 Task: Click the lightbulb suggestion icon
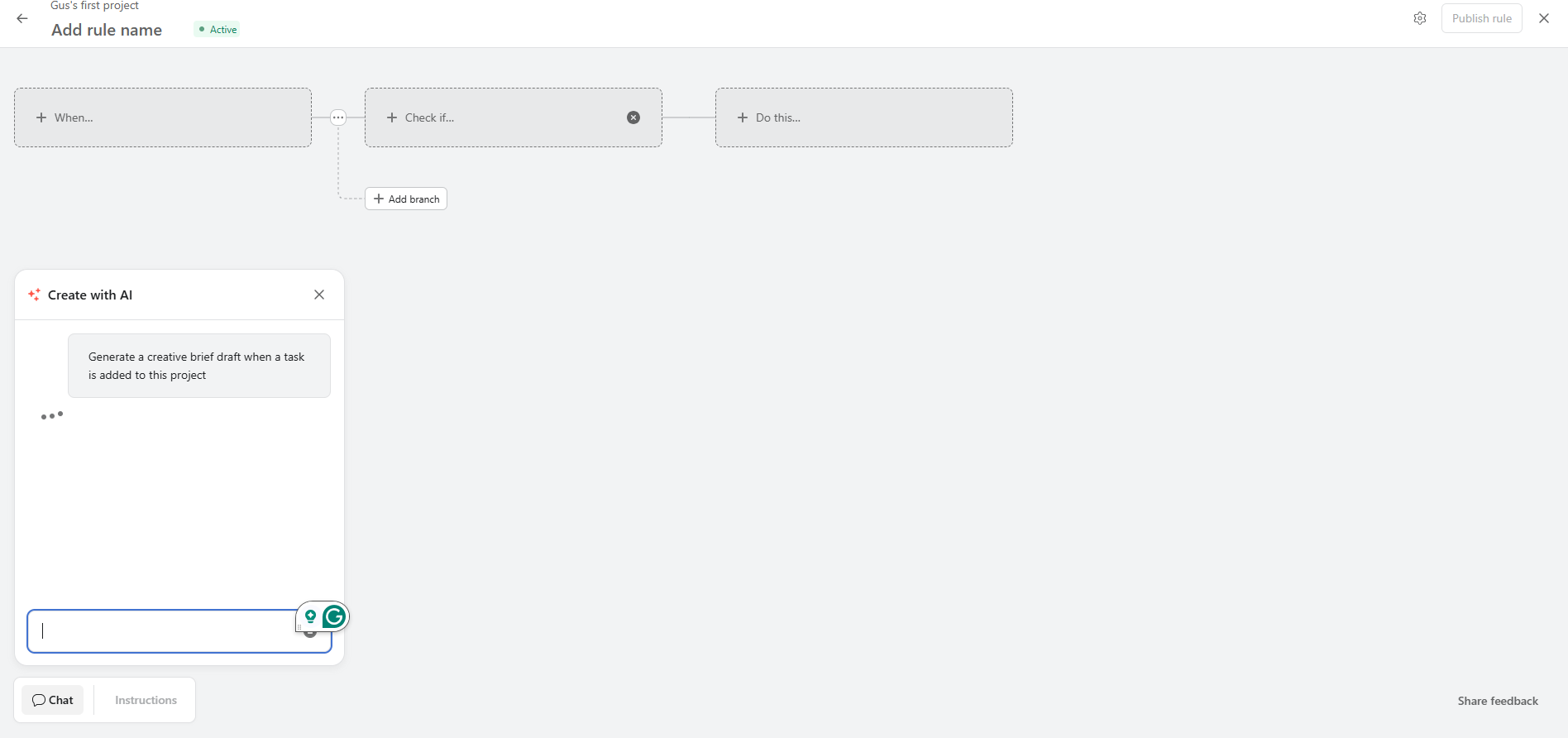click(310, 616)
